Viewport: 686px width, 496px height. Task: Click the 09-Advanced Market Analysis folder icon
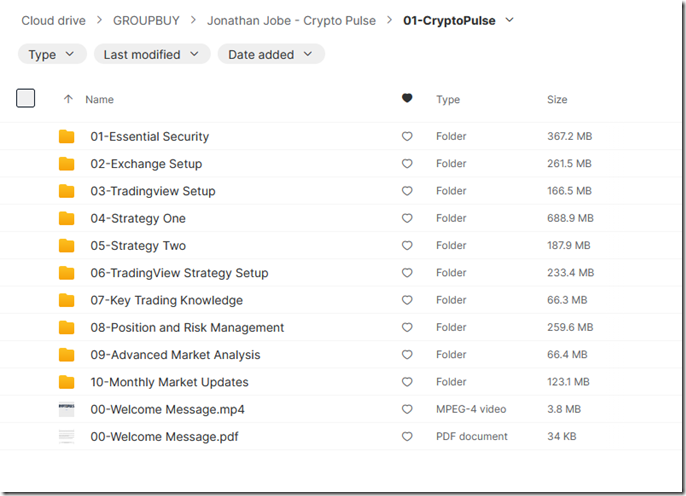coord(66,355)
